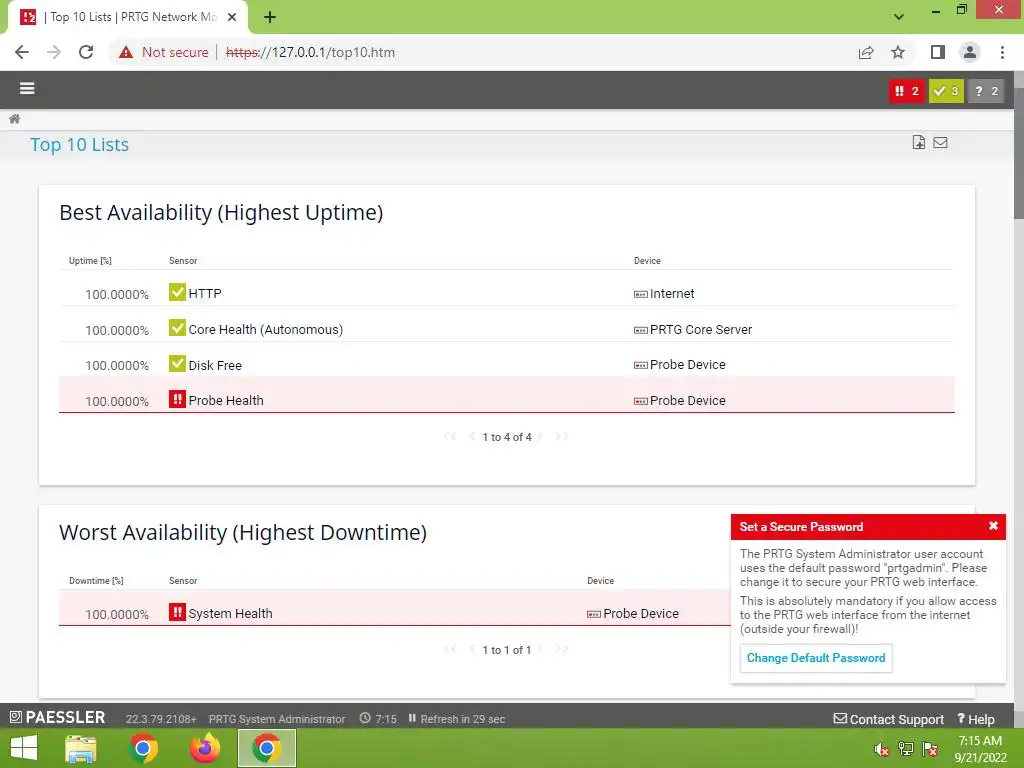Go to last page in Best Availability pager
1024x768 pixels.
(562, 436)
